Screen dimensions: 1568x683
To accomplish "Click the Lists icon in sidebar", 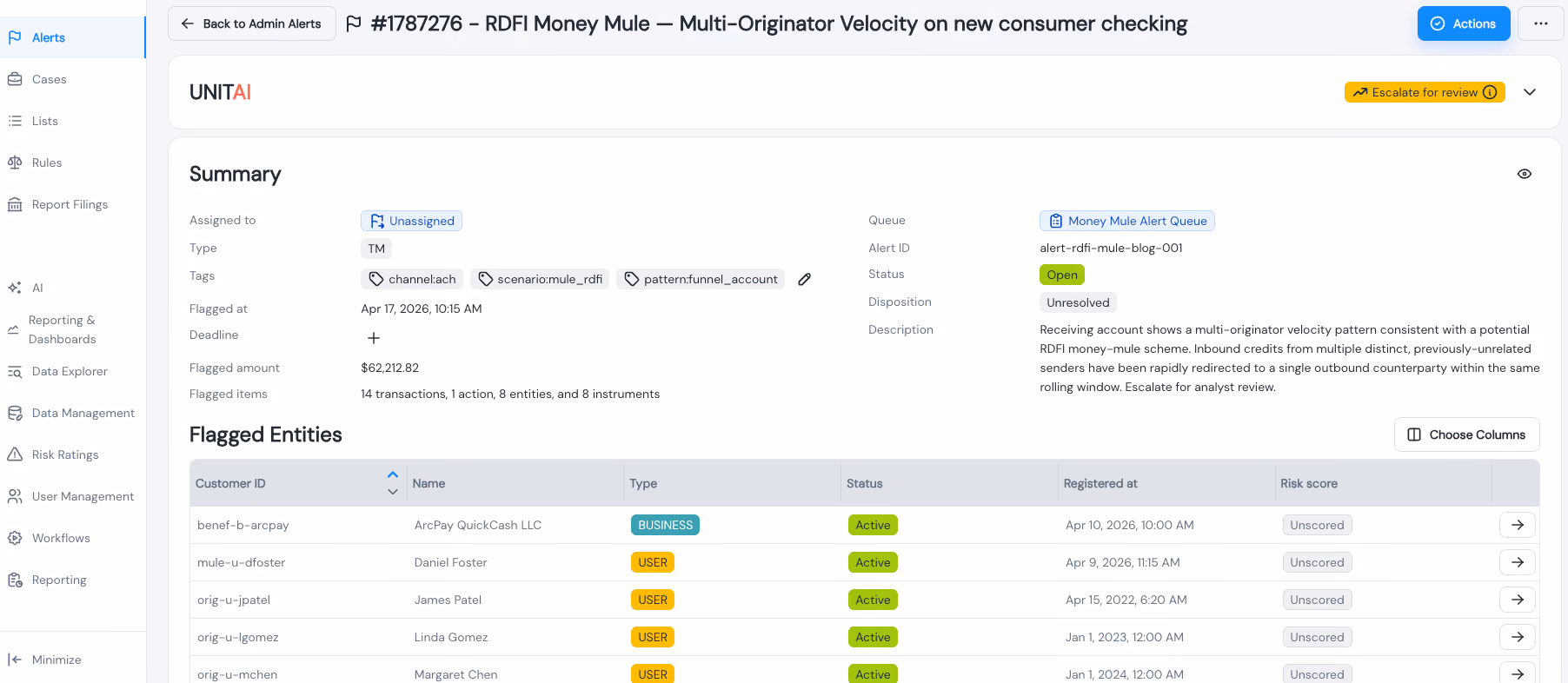I will [15, 121].
